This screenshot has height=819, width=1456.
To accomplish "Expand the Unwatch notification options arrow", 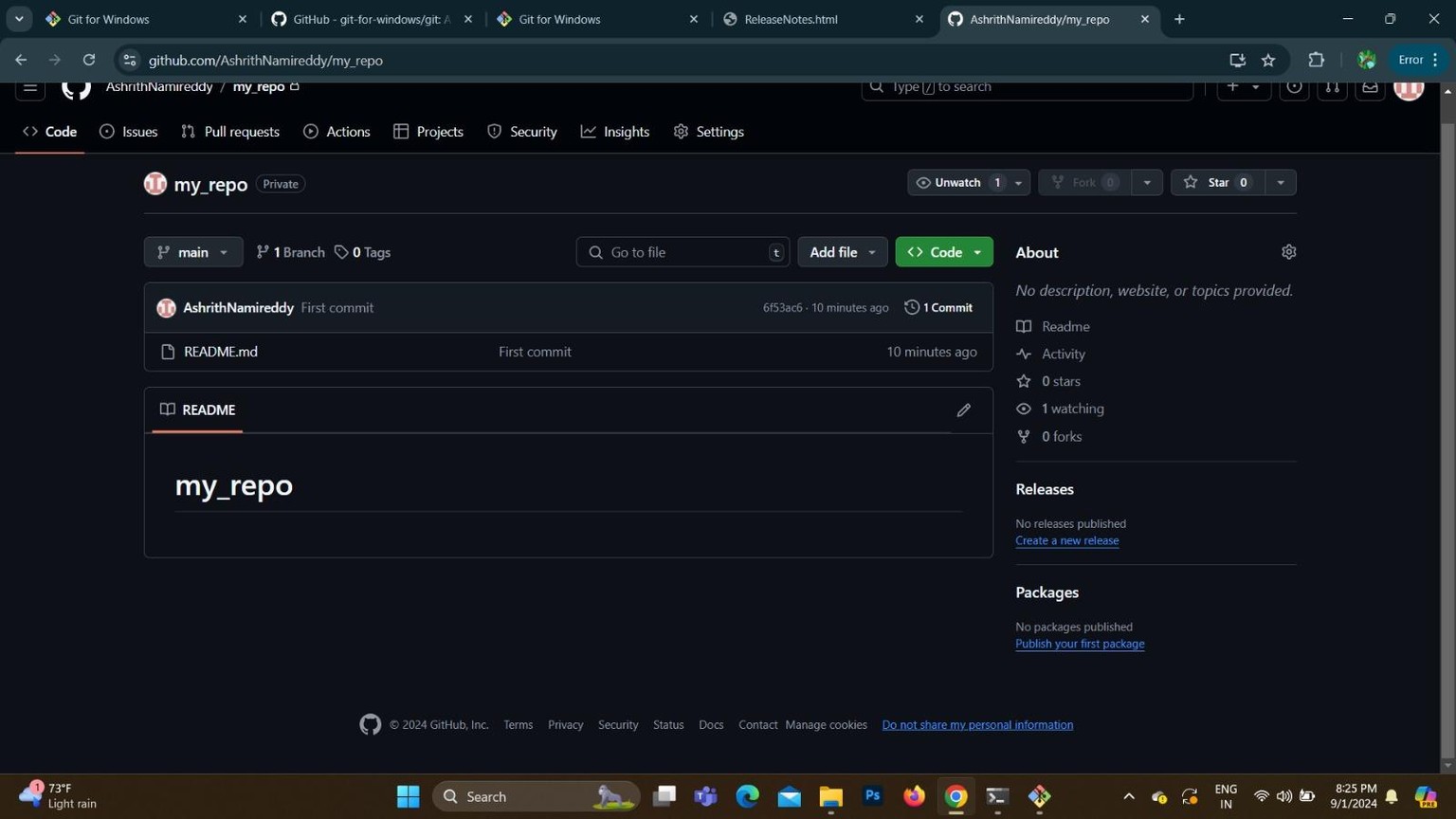I will tap(1019, 183).
